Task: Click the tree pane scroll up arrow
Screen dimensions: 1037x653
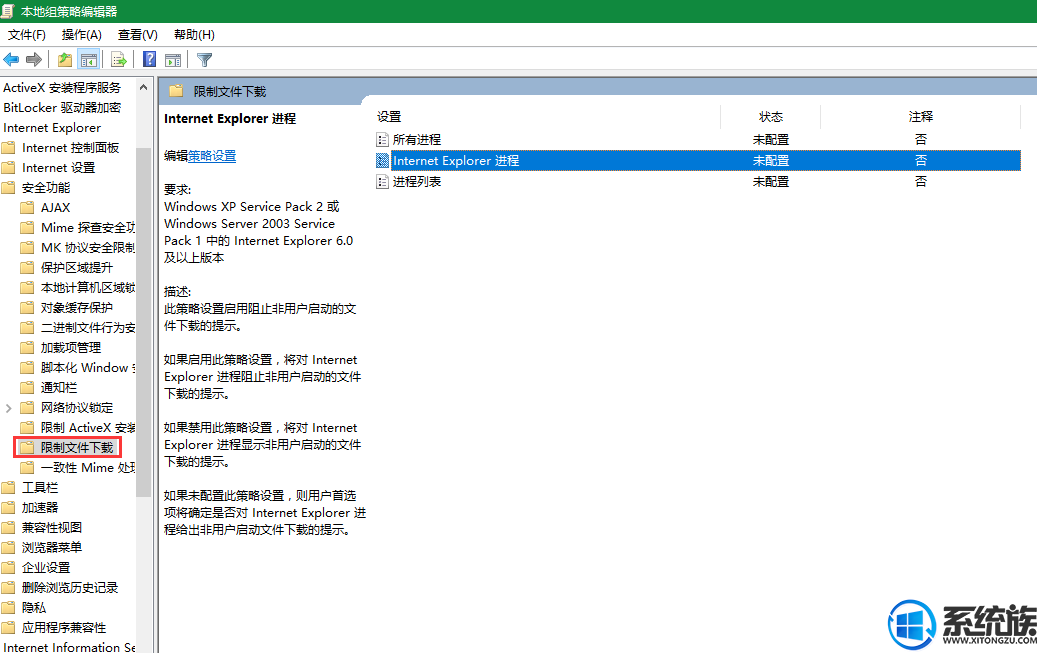Action: click(x=144, y=87)
